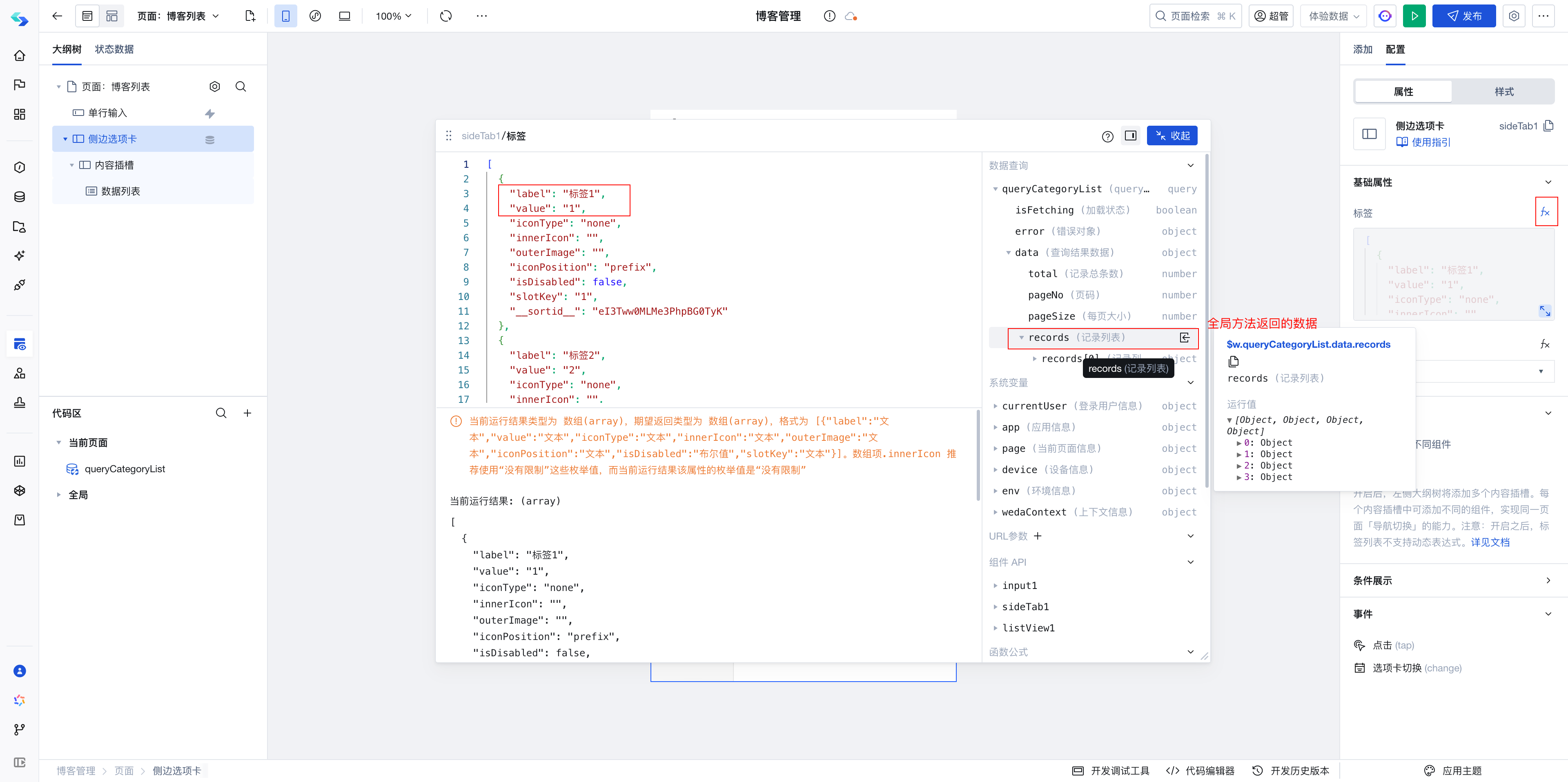Image resolution: width=1568 pixels, height=782 pixels.
Task: Switch to mobile device preview icon
Action: click(x=285, y=16)
